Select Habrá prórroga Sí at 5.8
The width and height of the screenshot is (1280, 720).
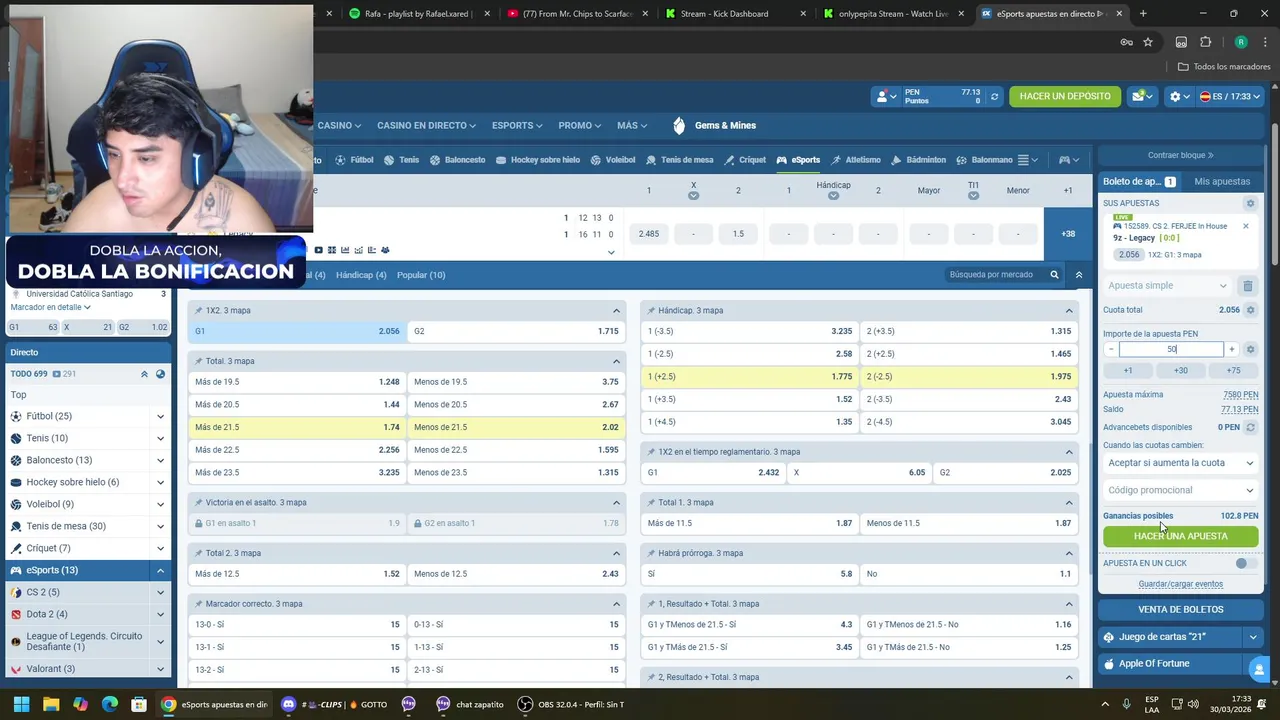click(749, 574)
